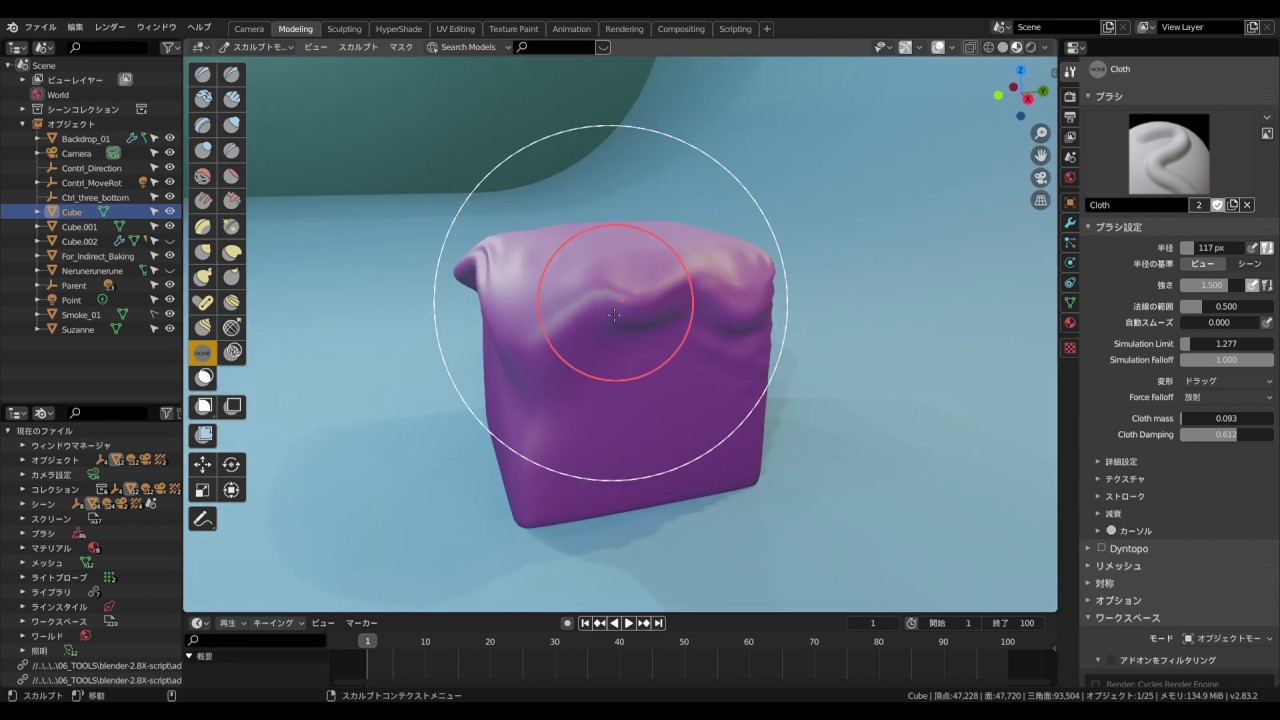Select the Rotate transform tool
Viewport: 1280px width, 720px height.
[x=232, y=464]
